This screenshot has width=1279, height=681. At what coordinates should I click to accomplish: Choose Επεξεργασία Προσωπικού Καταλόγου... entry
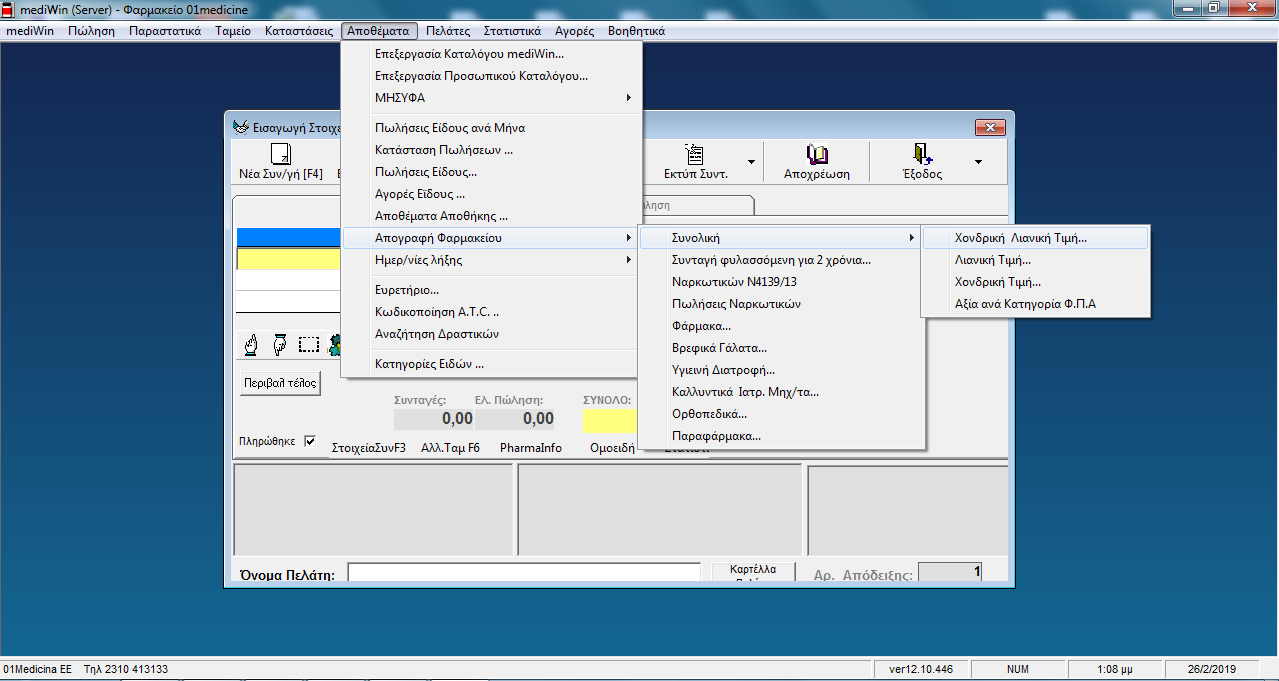pos(491,76)
